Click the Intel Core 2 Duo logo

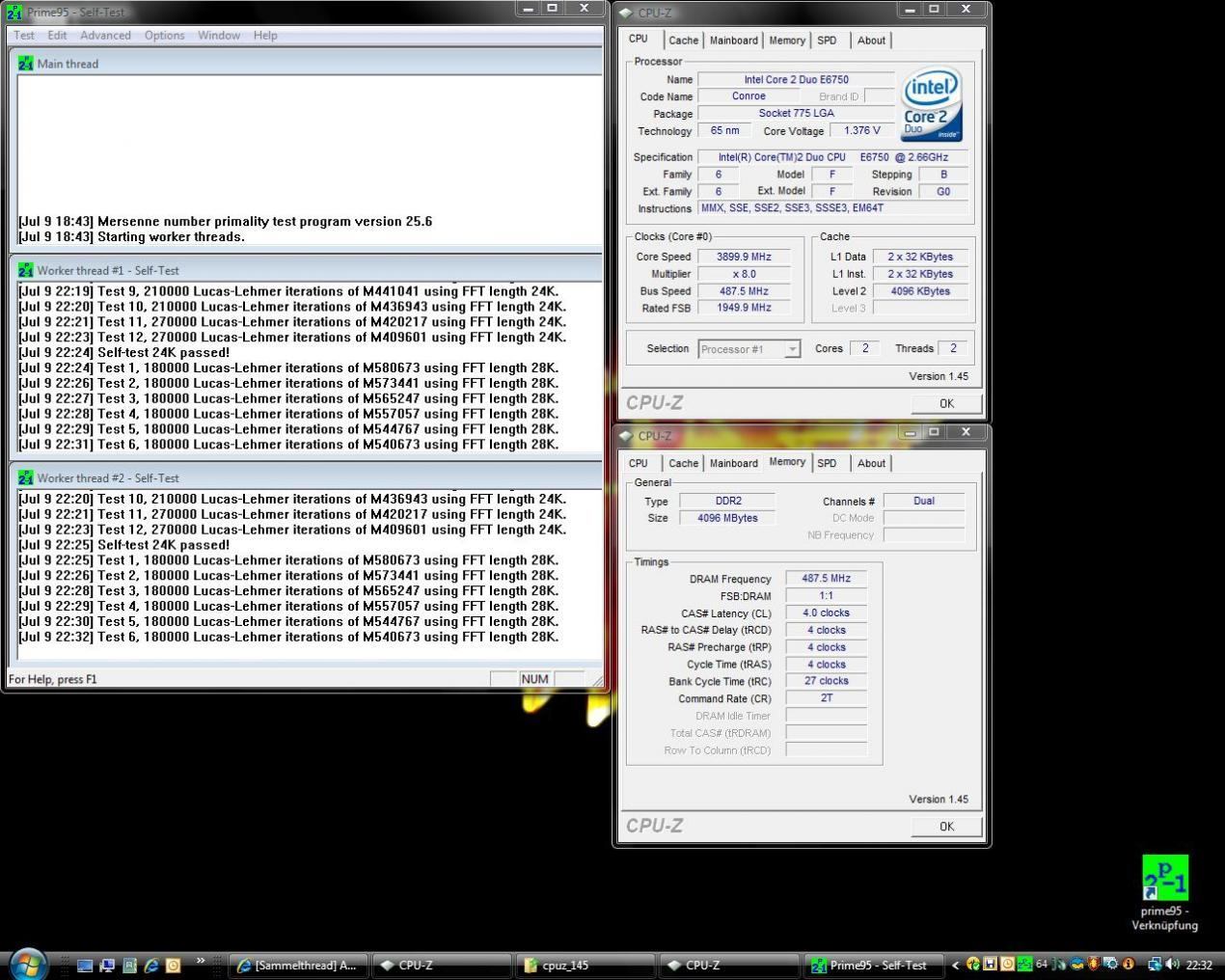931,104
